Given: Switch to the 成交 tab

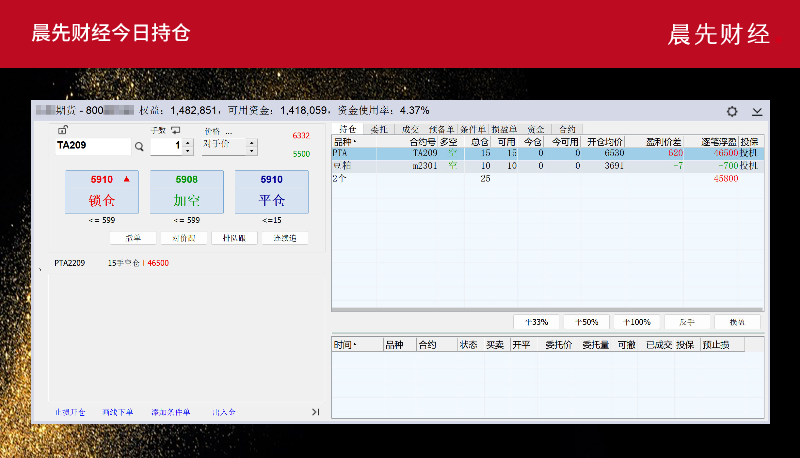Looking at the screenshot, I should (410, 129).
